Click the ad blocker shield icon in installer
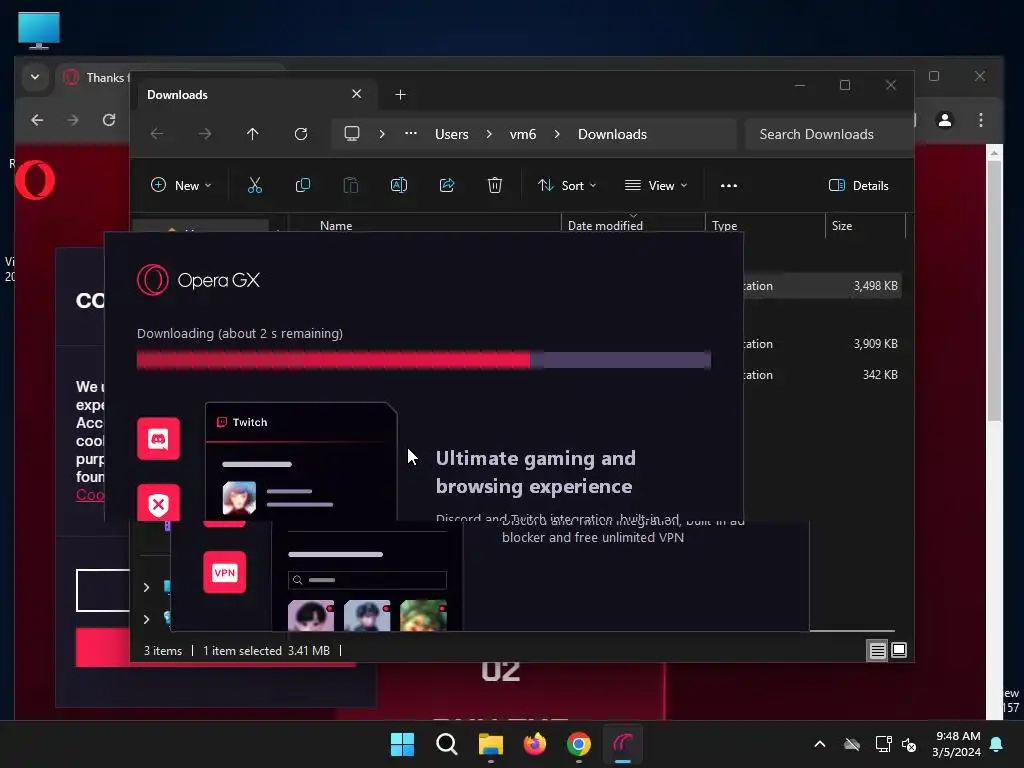 tap(158, 503)
